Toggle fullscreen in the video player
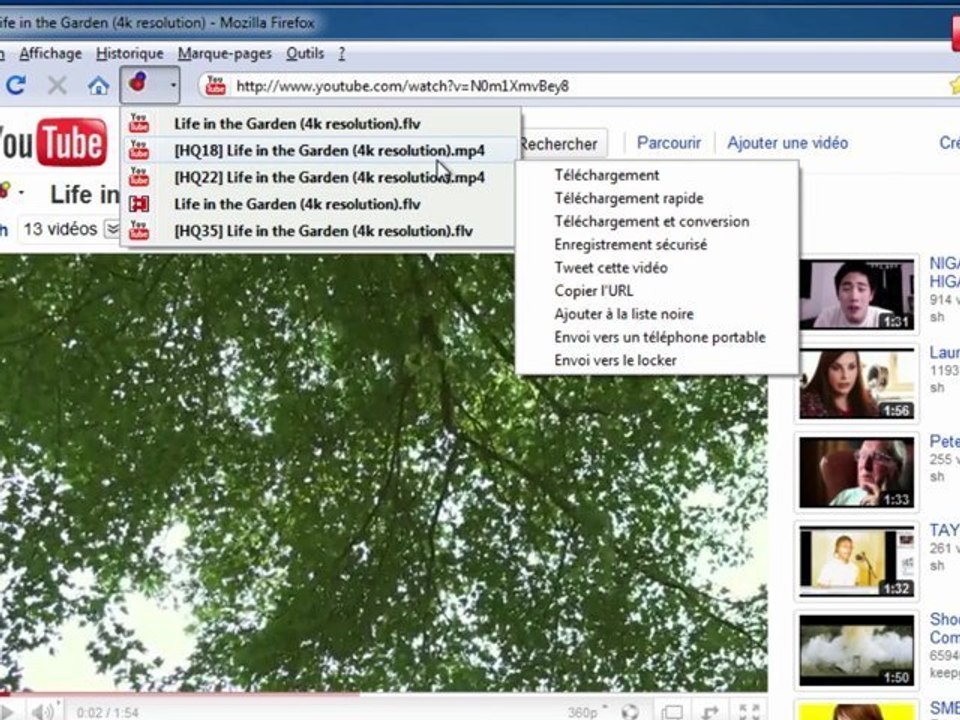960x720 pixels. (749, 711)
